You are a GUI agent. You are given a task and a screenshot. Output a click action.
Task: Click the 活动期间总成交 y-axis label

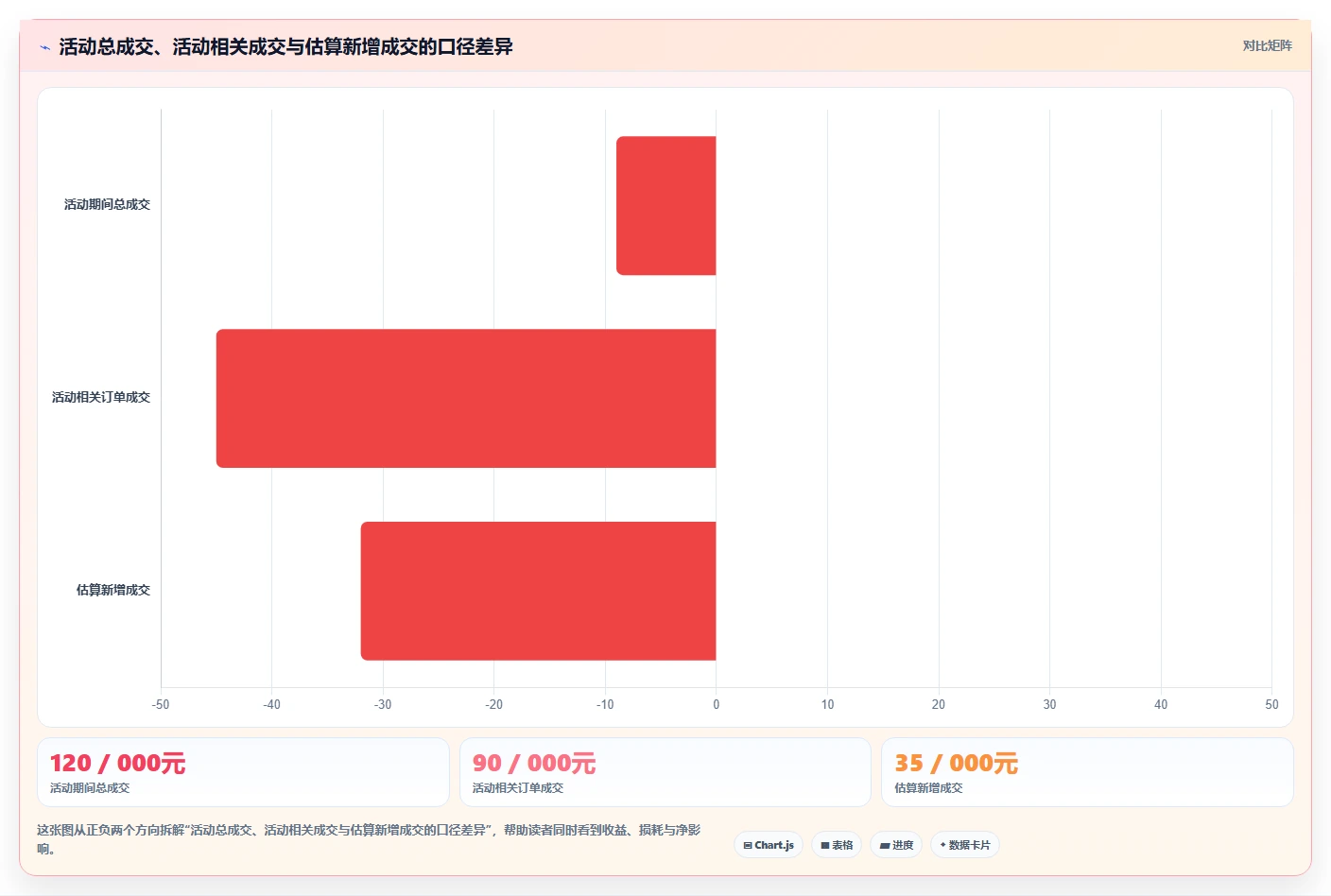click(107, 204)
